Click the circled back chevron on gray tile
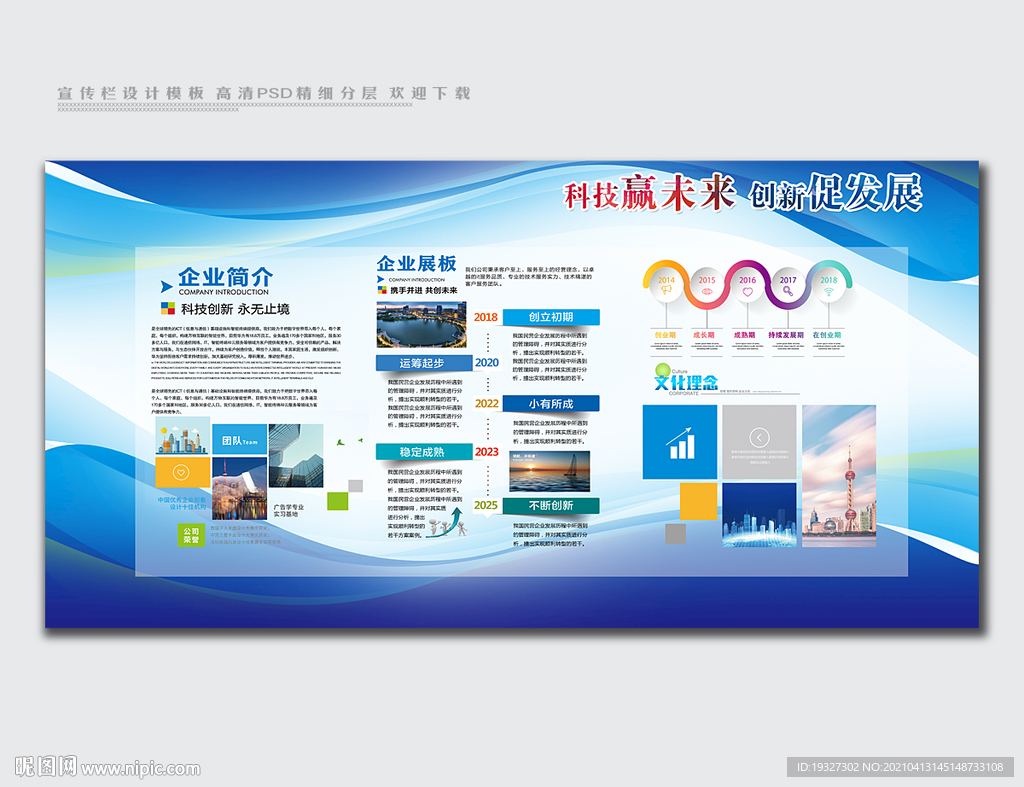The width and height of the screenshot is (1024, 787). (759, 437)
